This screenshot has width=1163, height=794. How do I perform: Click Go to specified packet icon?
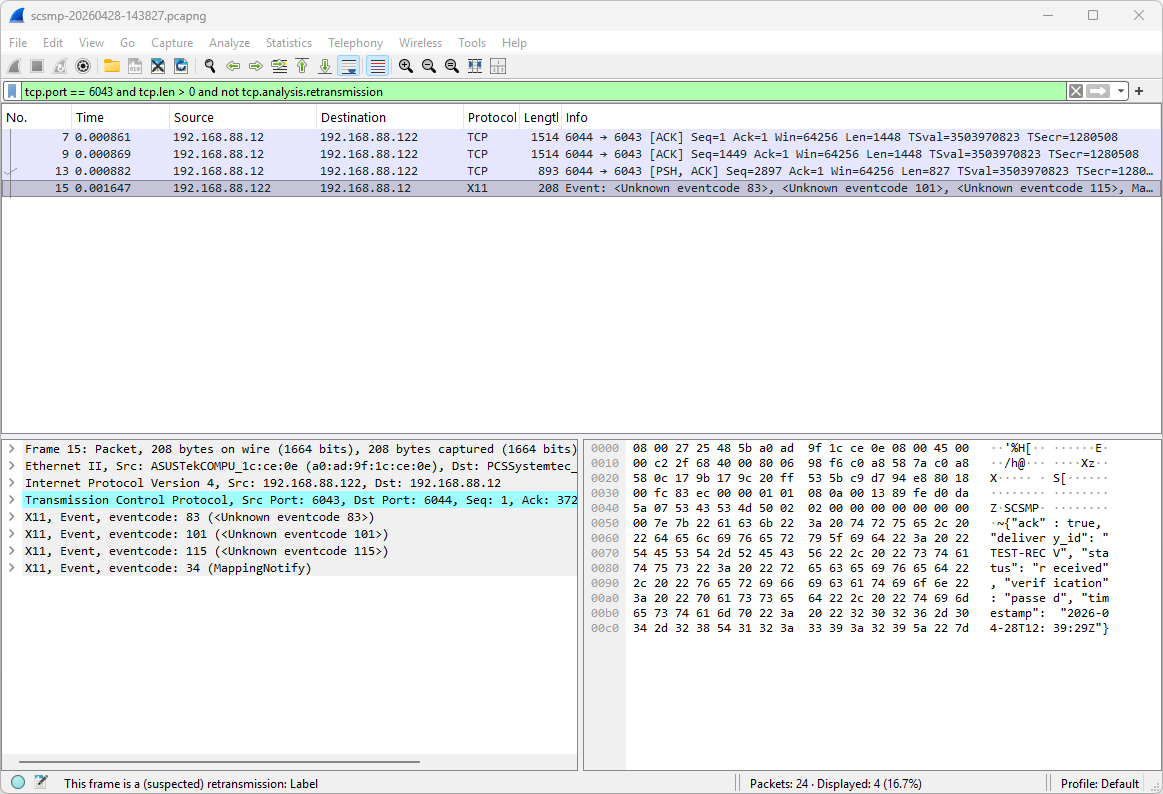pyautogui.click(x=279, y=66)
